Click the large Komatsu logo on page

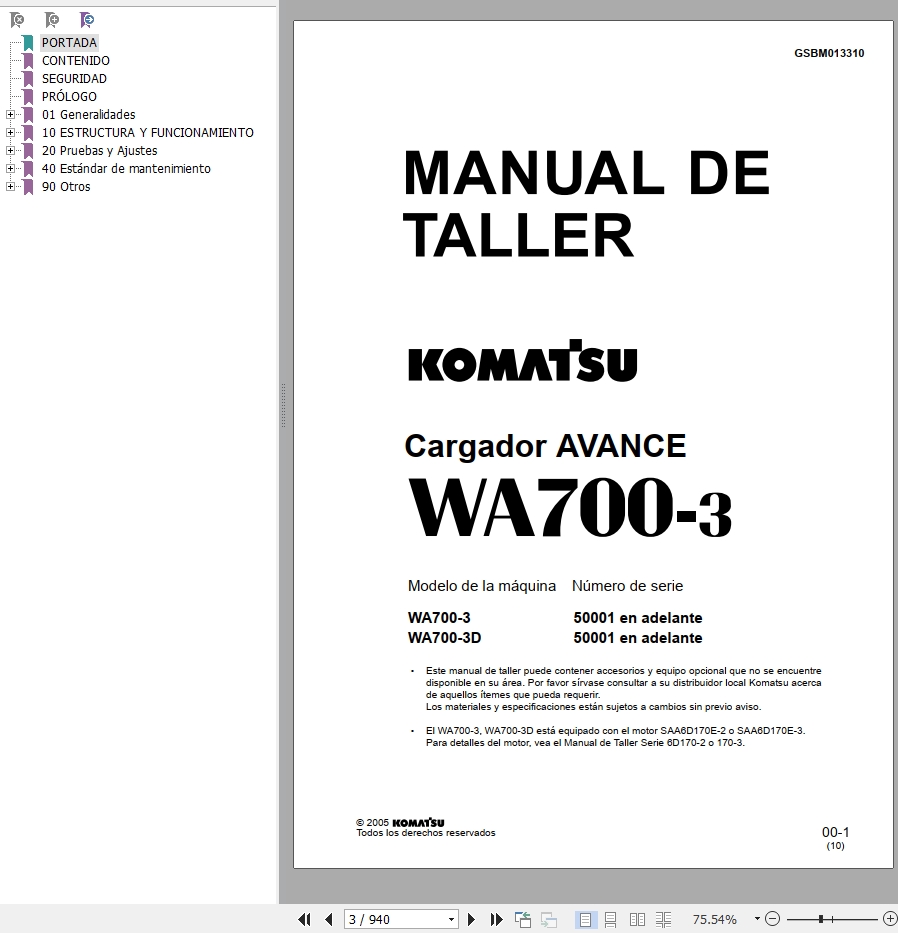pyautogui.click(x=522, y=361)
